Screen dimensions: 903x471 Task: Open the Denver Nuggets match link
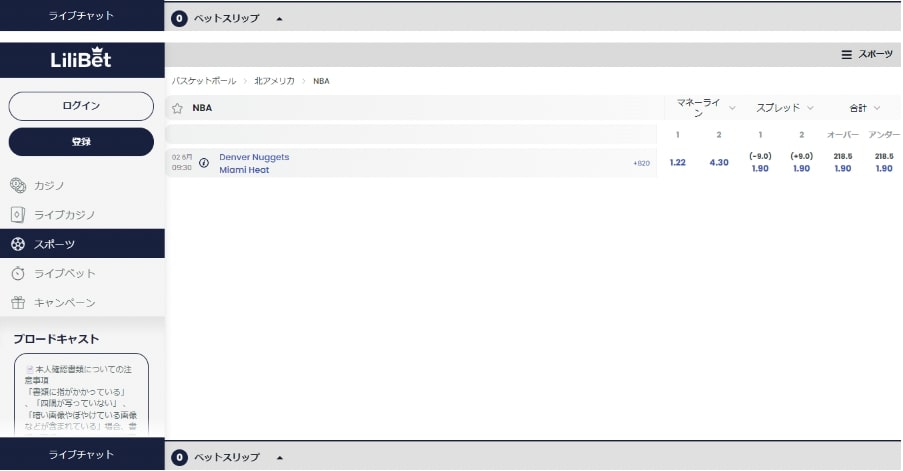pyautogui.click(x=254, y=157)
